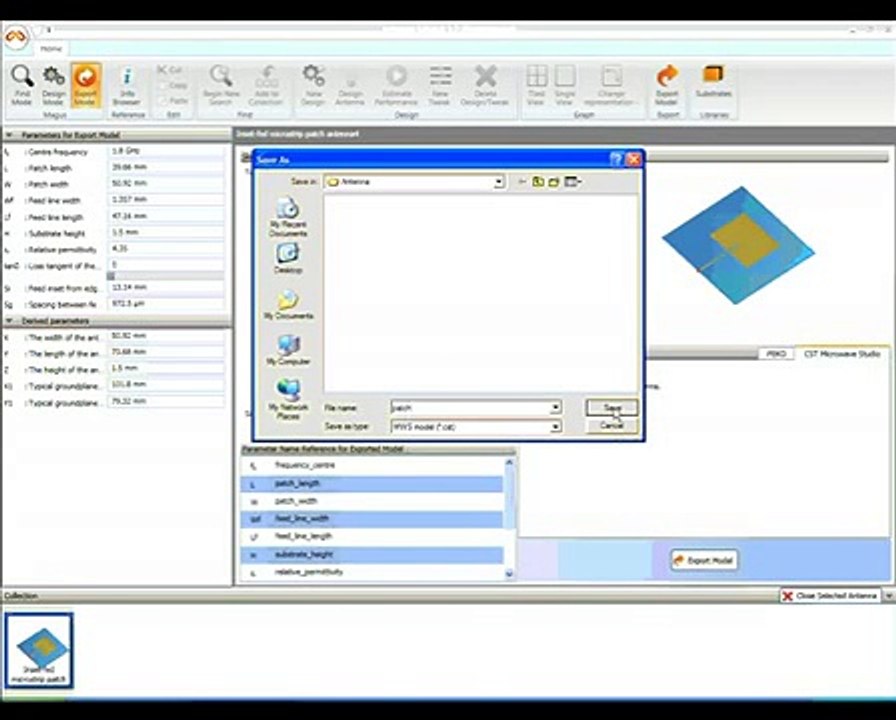Click the Save As dialog help button
This screenshot has width=896, height=720.
click(615, 159)
